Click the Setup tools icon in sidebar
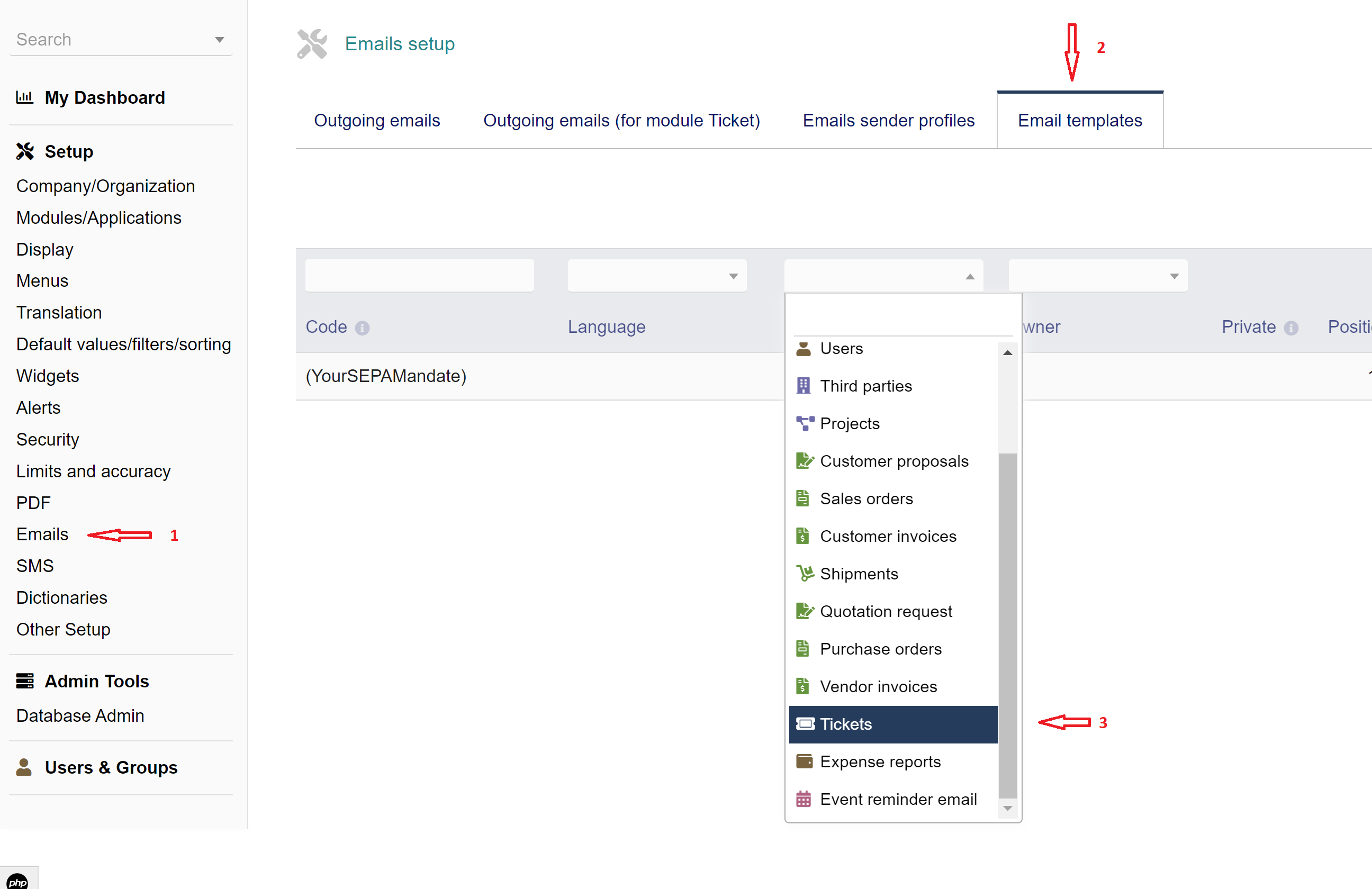The height and width of the screenshot is (889, 1372). tap(25, 151)
